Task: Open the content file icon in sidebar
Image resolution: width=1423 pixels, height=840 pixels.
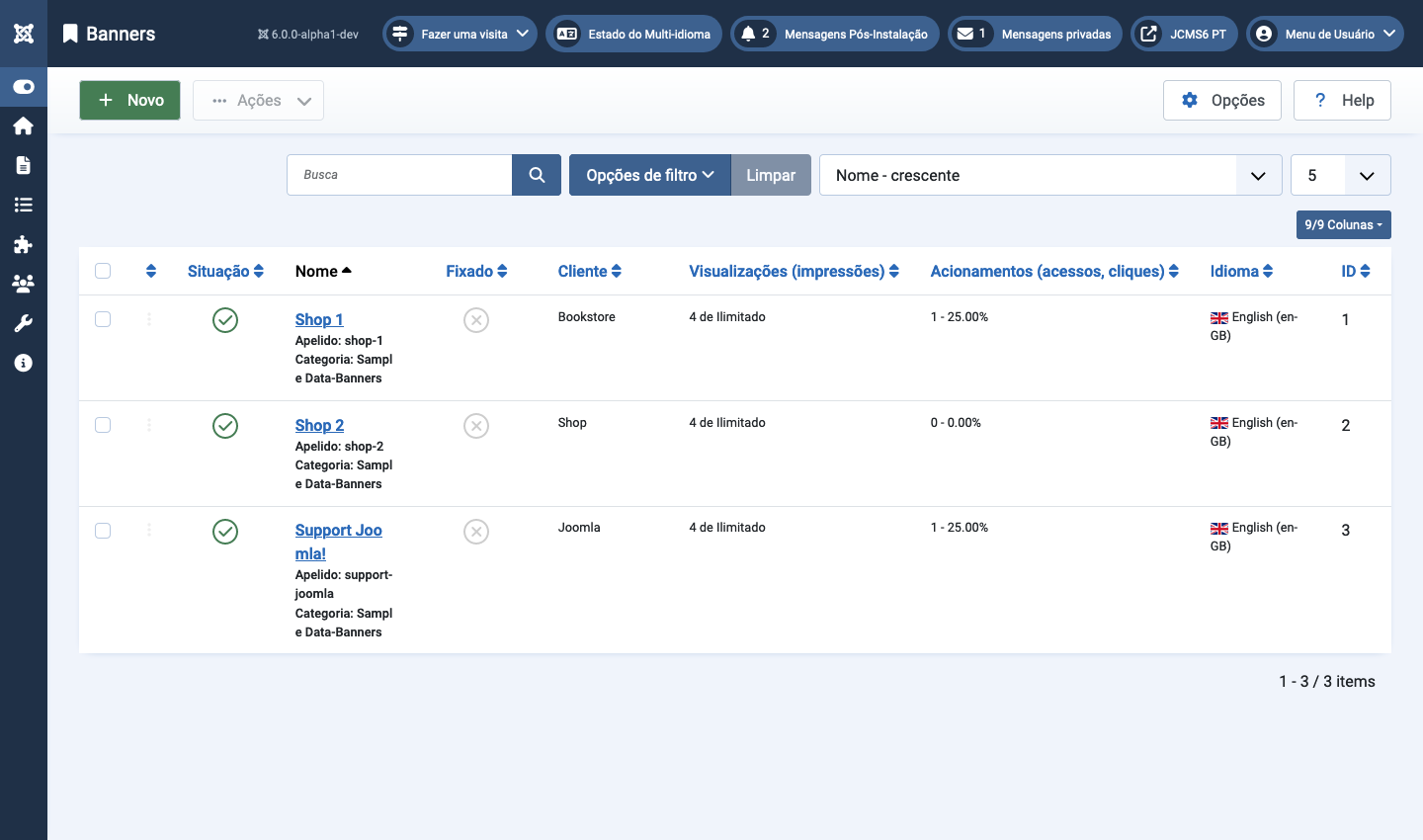Action: coord(24,165)
